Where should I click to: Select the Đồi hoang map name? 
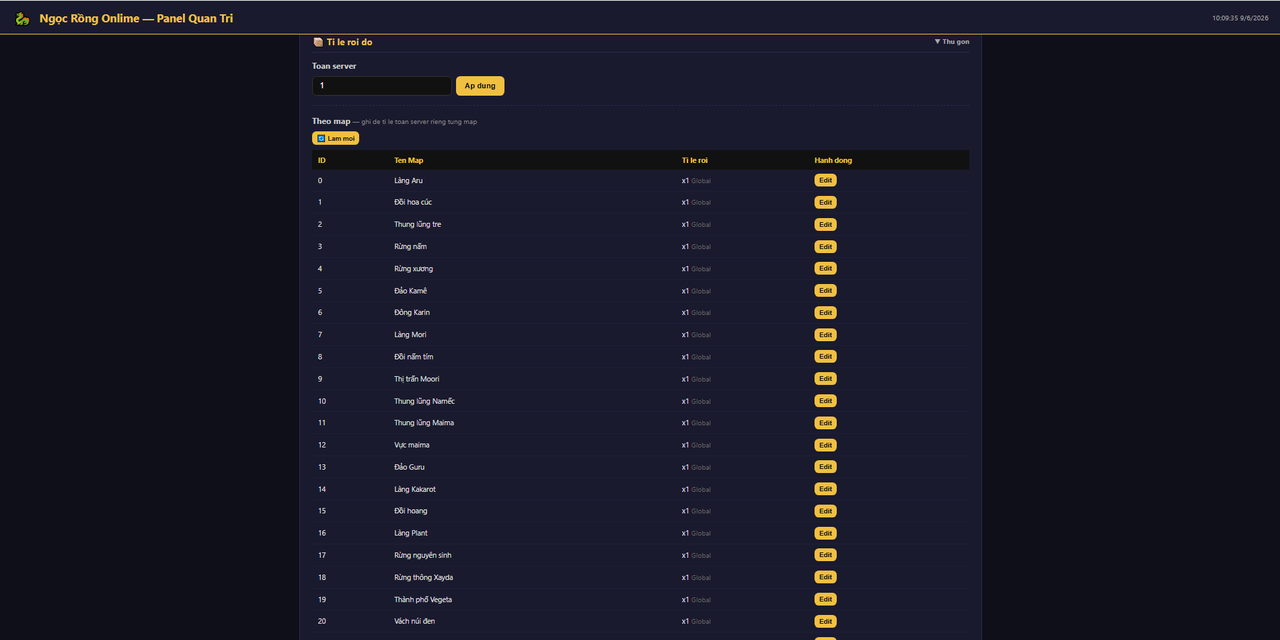410,511
